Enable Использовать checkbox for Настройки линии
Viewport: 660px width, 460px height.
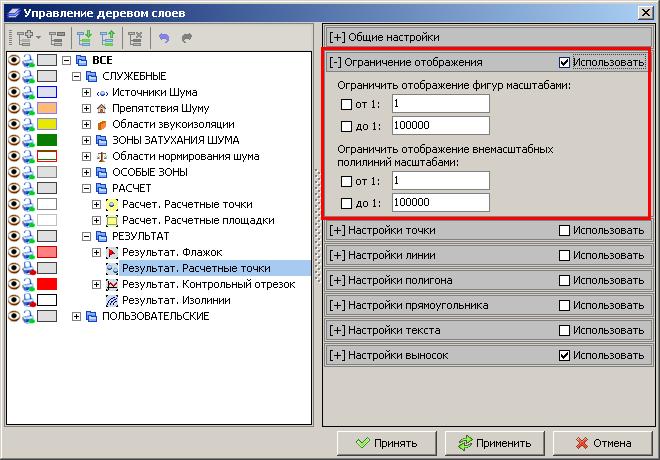(x=565, y=255)
